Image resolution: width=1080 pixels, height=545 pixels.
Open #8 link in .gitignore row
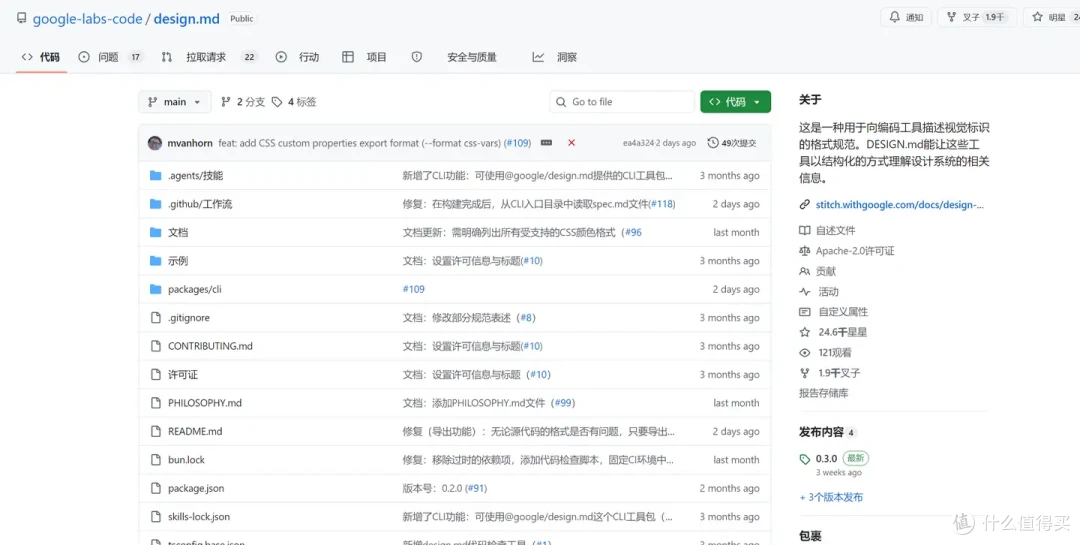pos(526,318)
